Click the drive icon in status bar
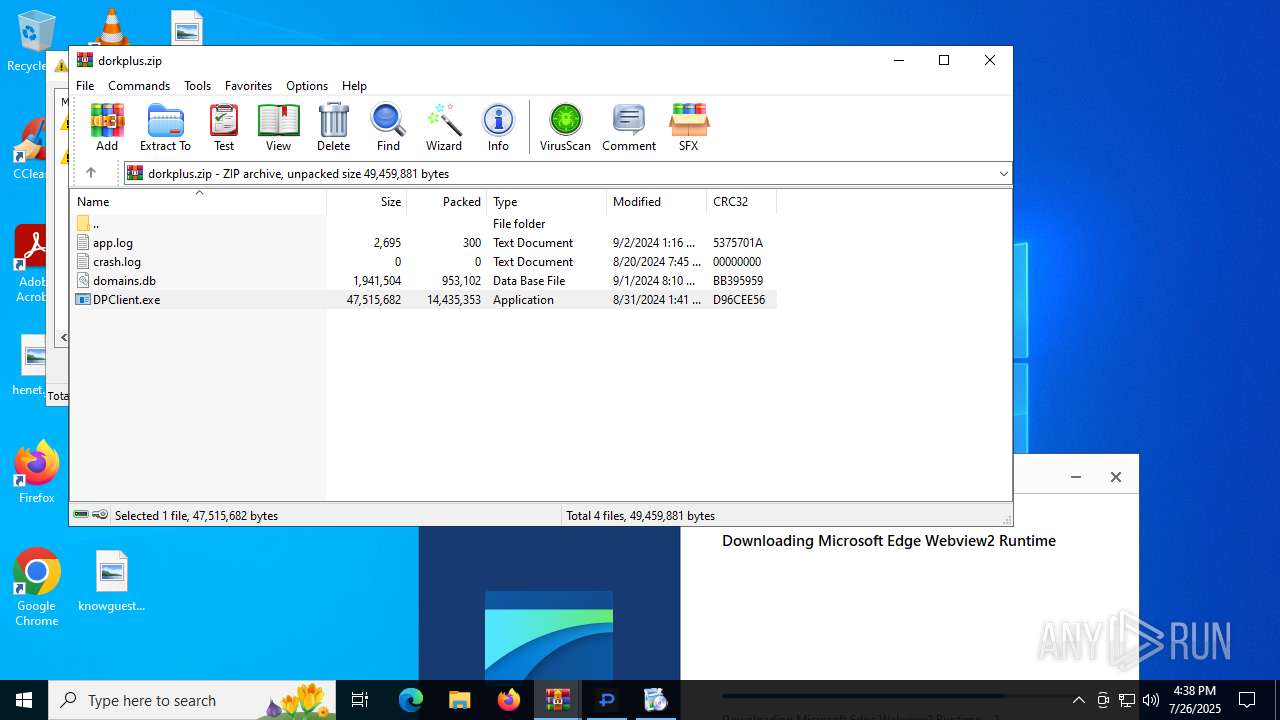 [81, 515]
